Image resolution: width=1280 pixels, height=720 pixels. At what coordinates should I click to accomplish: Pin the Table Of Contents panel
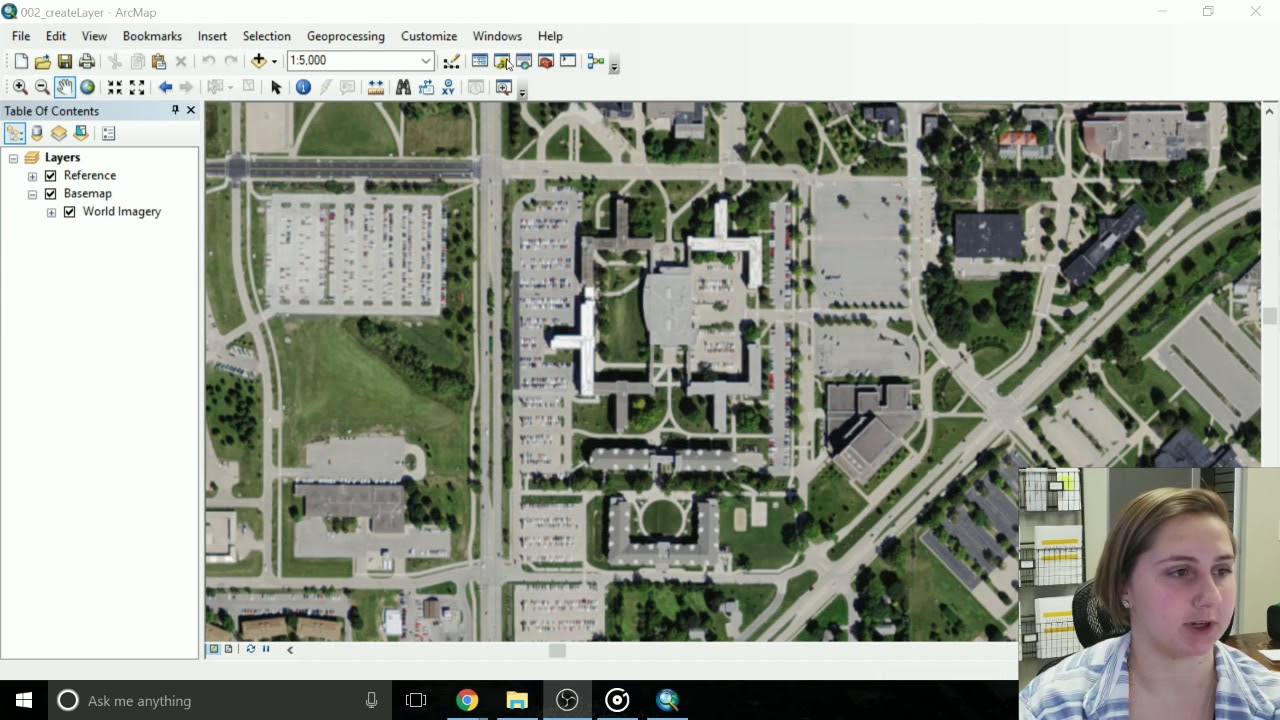pos(175,110)
